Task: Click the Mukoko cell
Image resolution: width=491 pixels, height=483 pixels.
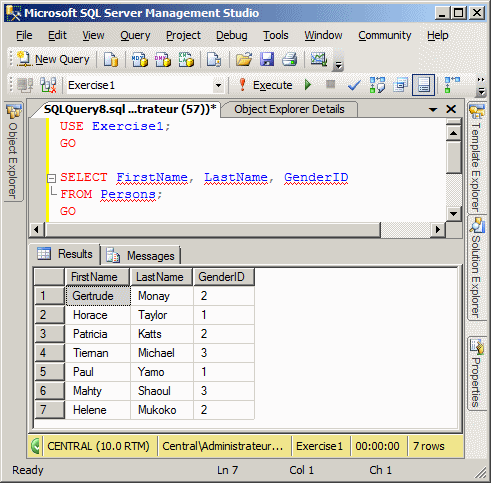Action: (161, 410)
